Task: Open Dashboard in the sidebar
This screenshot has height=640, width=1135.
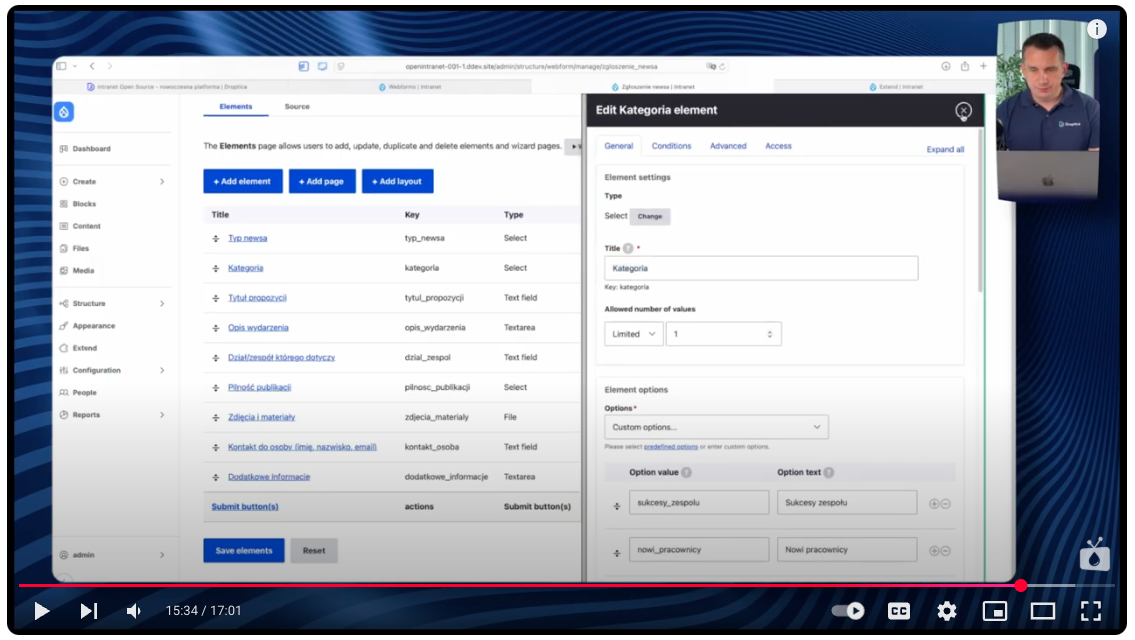Action: coord(91,148)
